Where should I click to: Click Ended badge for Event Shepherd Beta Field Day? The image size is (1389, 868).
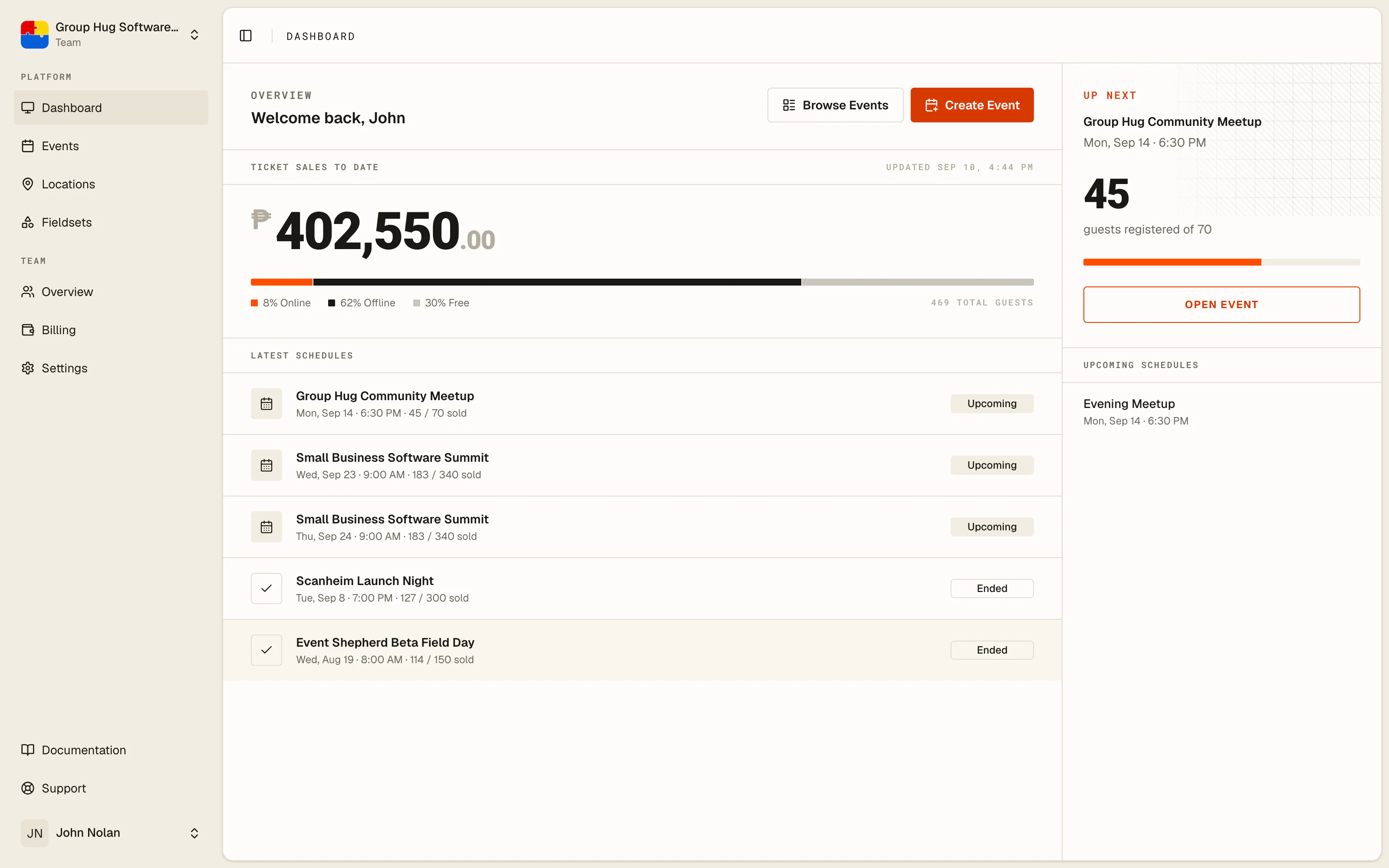pos(992,650)
